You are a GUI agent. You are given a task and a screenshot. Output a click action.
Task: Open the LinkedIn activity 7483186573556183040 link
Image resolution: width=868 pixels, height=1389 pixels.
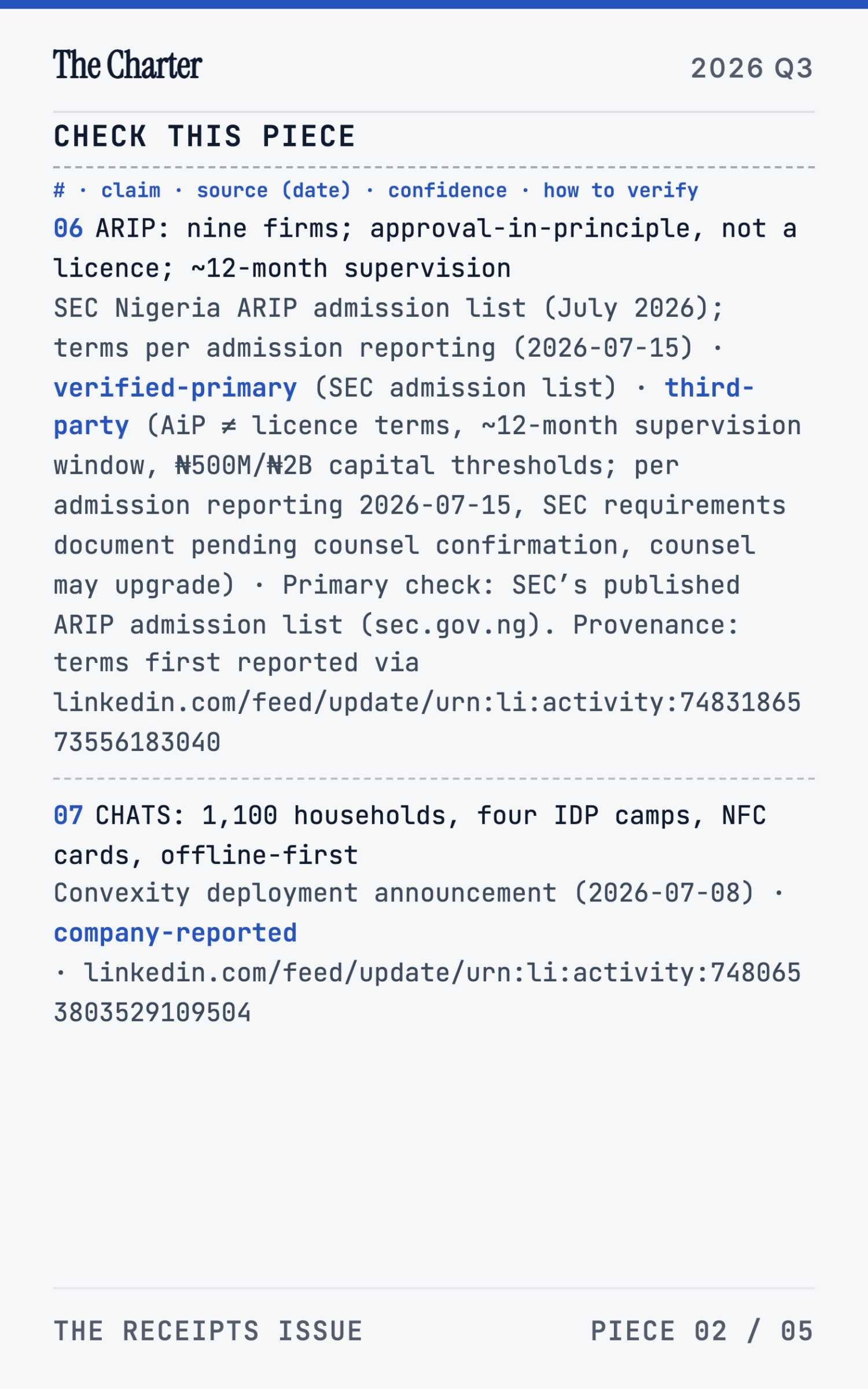[428, 723]
